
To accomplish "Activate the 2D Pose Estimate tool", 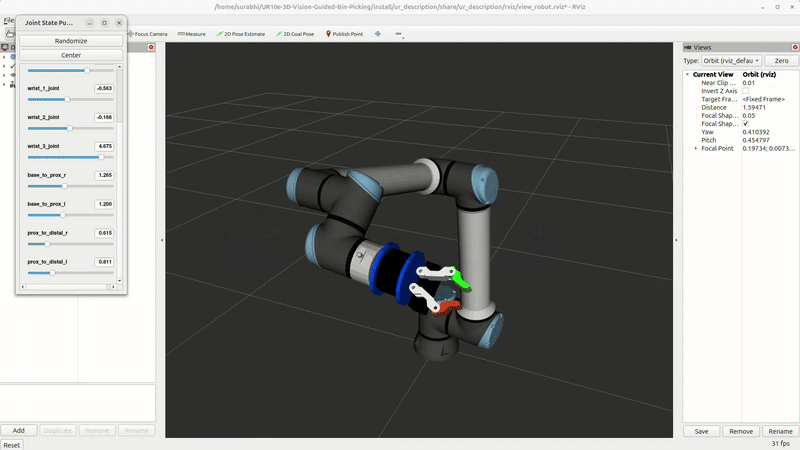I will [x=240, y=34].
